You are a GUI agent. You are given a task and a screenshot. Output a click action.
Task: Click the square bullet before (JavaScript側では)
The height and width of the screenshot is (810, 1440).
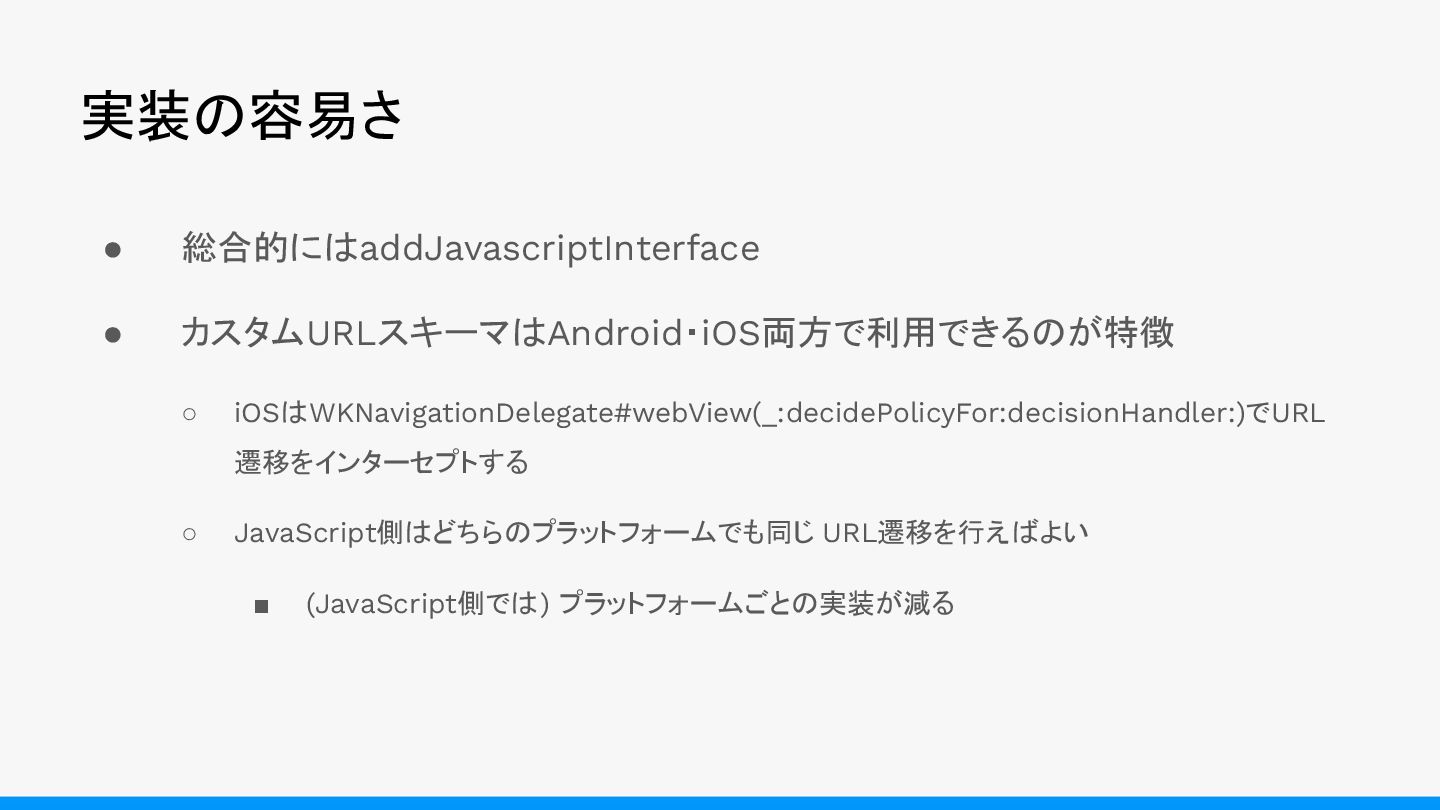(x=262, y=605)
